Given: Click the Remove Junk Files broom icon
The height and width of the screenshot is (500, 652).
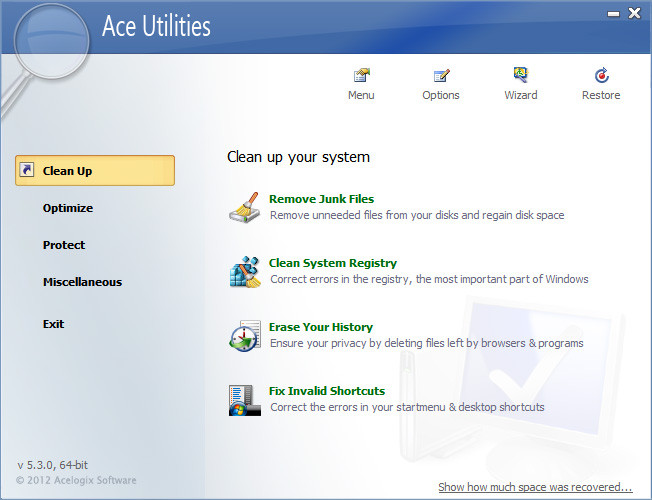Looking at the screenshot, I should pos(245,208).
